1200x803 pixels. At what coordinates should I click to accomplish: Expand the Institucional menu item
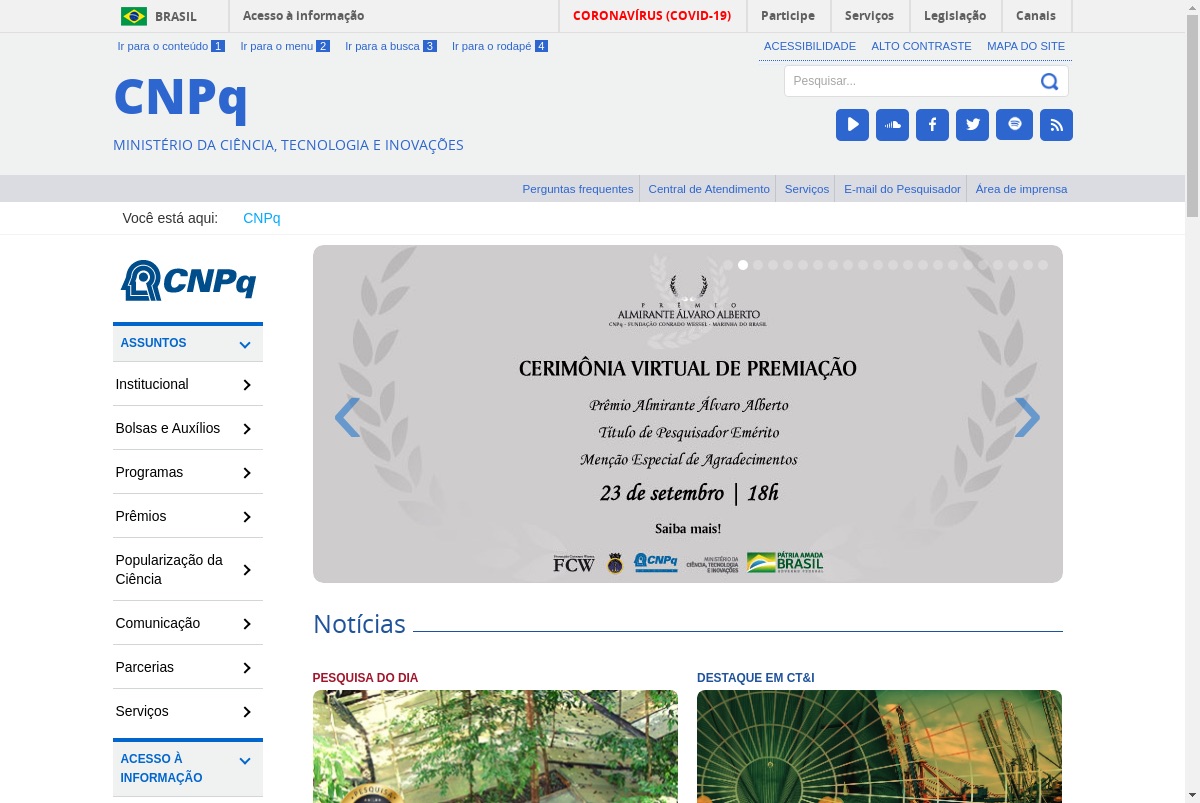[188, 384]
